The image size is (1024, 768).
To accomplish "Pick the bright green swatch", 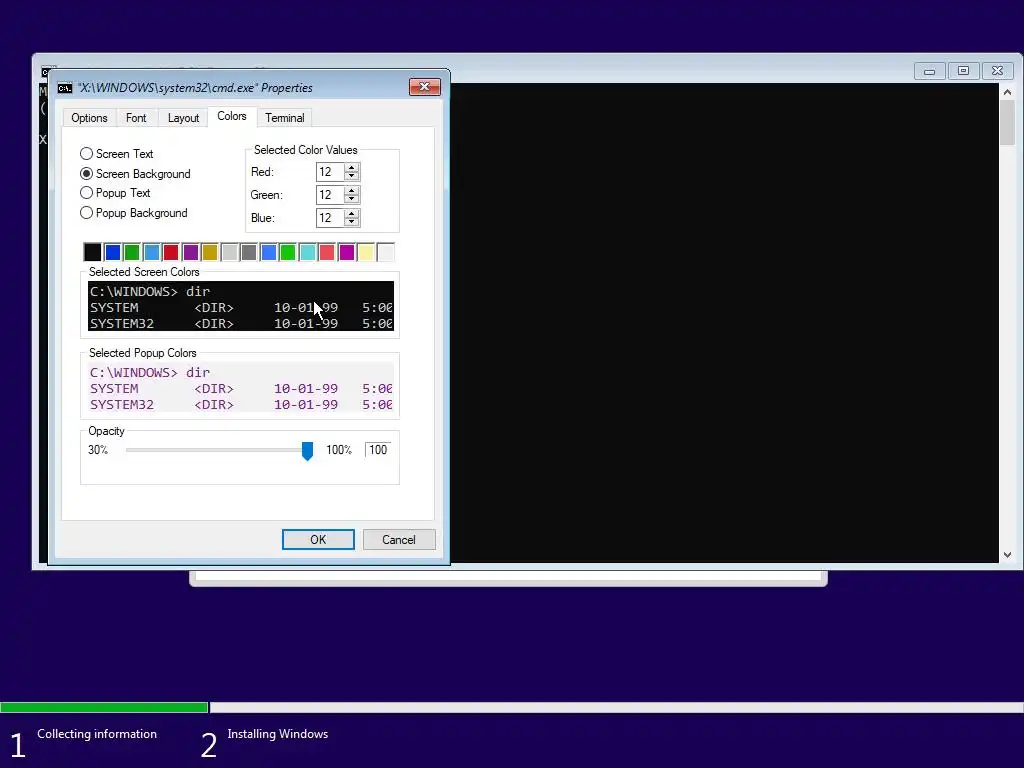I will click(x=288, y=252).
